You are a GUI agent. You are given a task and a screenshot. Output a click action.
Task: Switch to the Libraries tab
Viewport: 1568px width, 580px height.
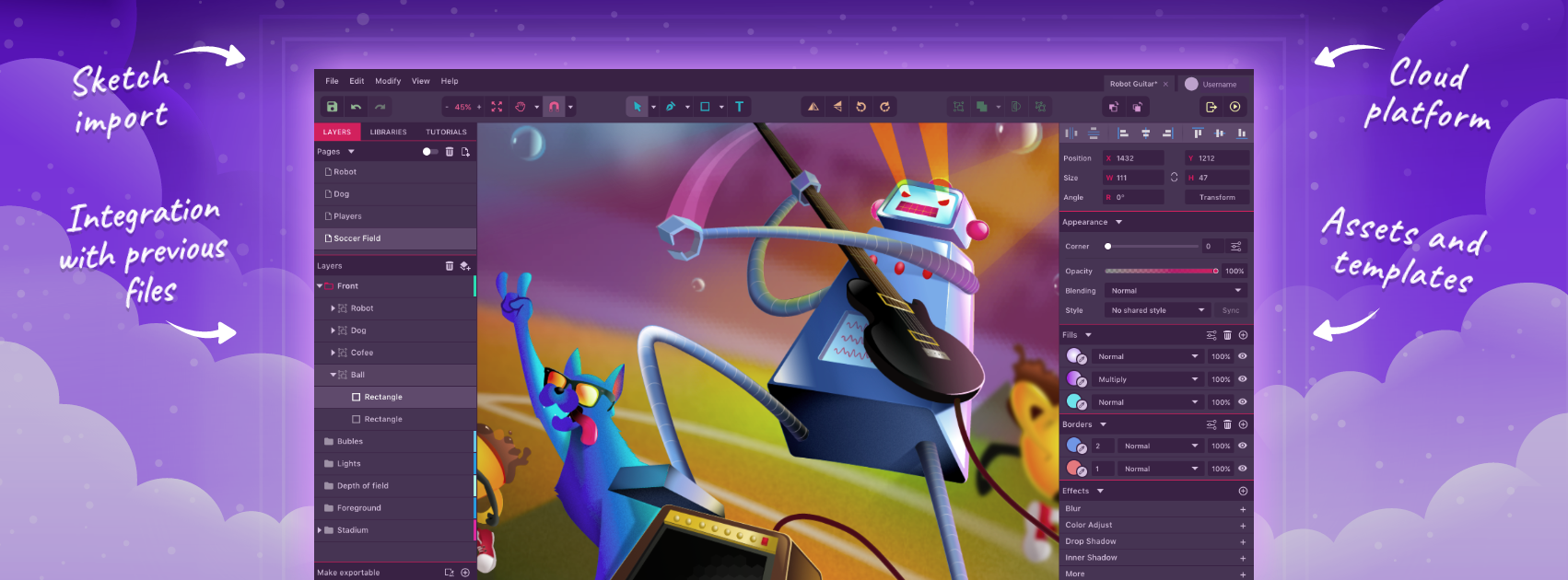click(389, 132)
